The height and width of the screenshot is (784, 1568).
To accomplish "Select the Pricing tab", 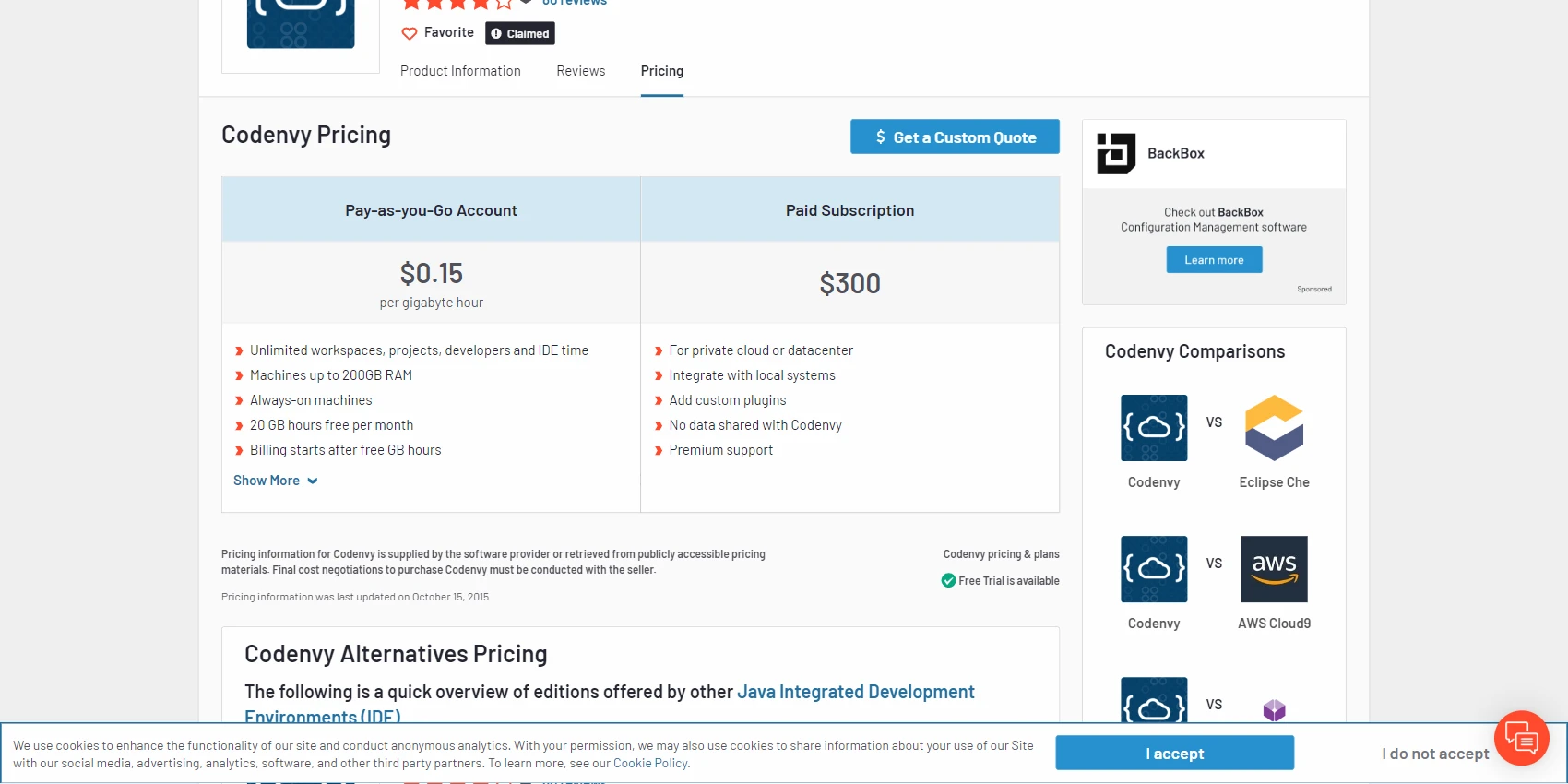I will coord(662,71).
